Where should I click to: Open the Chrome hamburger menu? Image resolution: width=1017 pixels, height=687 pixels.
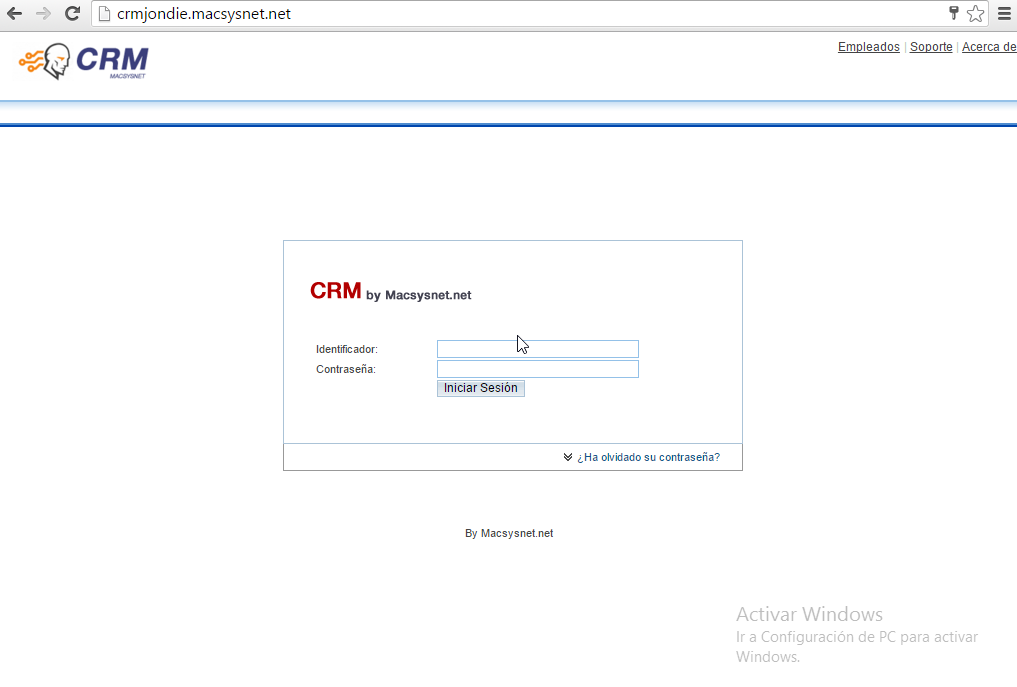click(1004, 14)
